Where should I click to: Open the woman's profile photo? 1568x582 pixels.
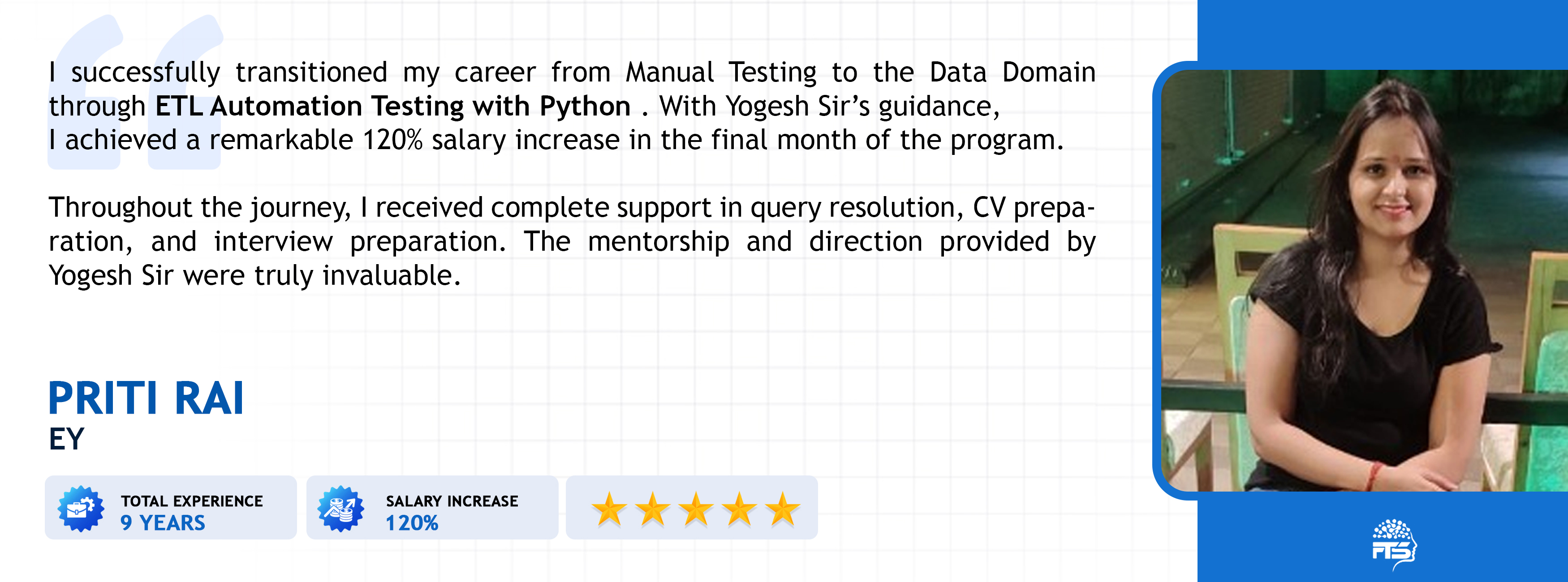(1363, 280)
